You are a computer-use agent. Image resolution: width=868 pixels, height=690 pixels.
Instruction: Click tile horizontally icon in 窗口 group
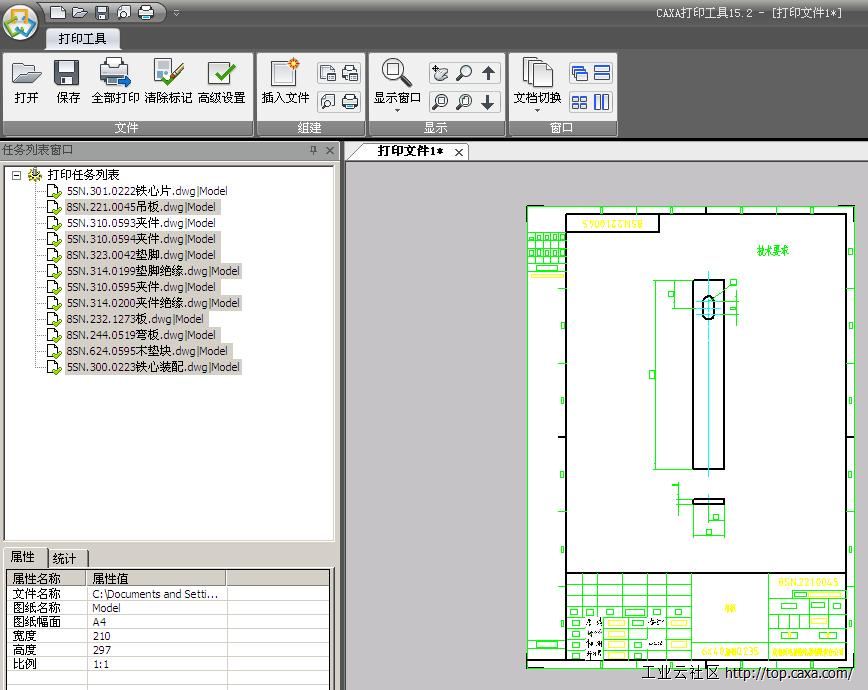pyautogui.click(x=602, y=73)
